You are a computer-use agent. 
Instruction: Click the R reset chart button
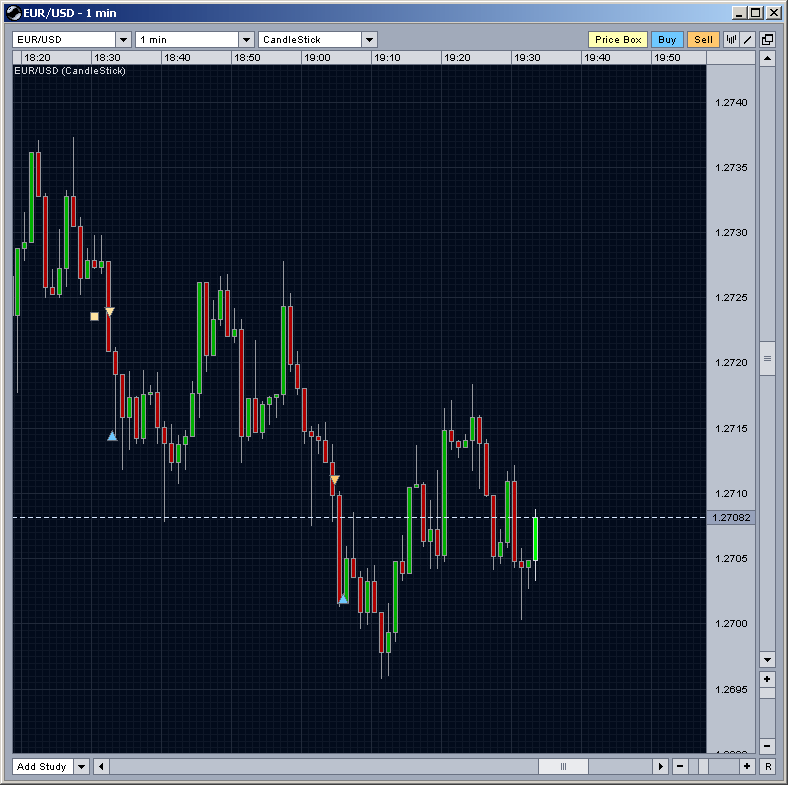click(768, 766)
